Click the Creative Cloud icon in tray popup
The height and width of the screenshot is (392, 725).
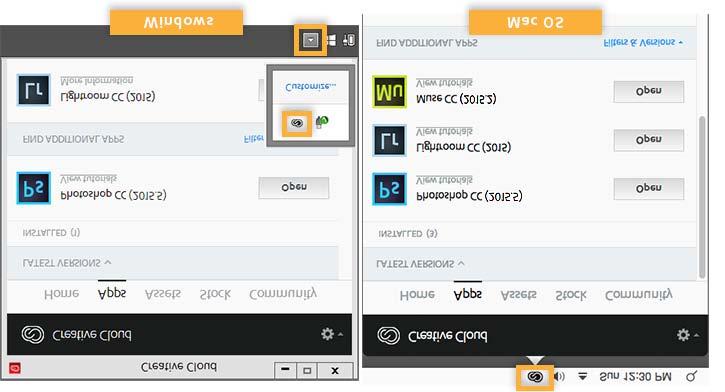pos(297,123)
